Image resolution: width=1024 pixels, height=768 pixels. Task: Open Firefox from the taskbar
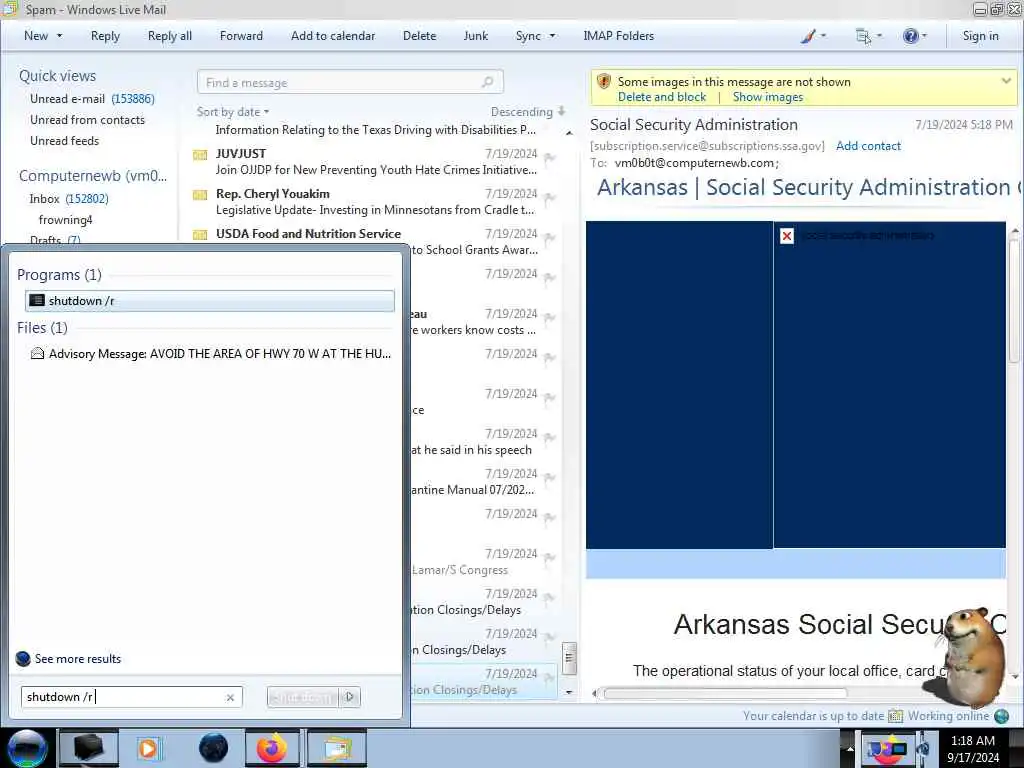tap(272, 748)
